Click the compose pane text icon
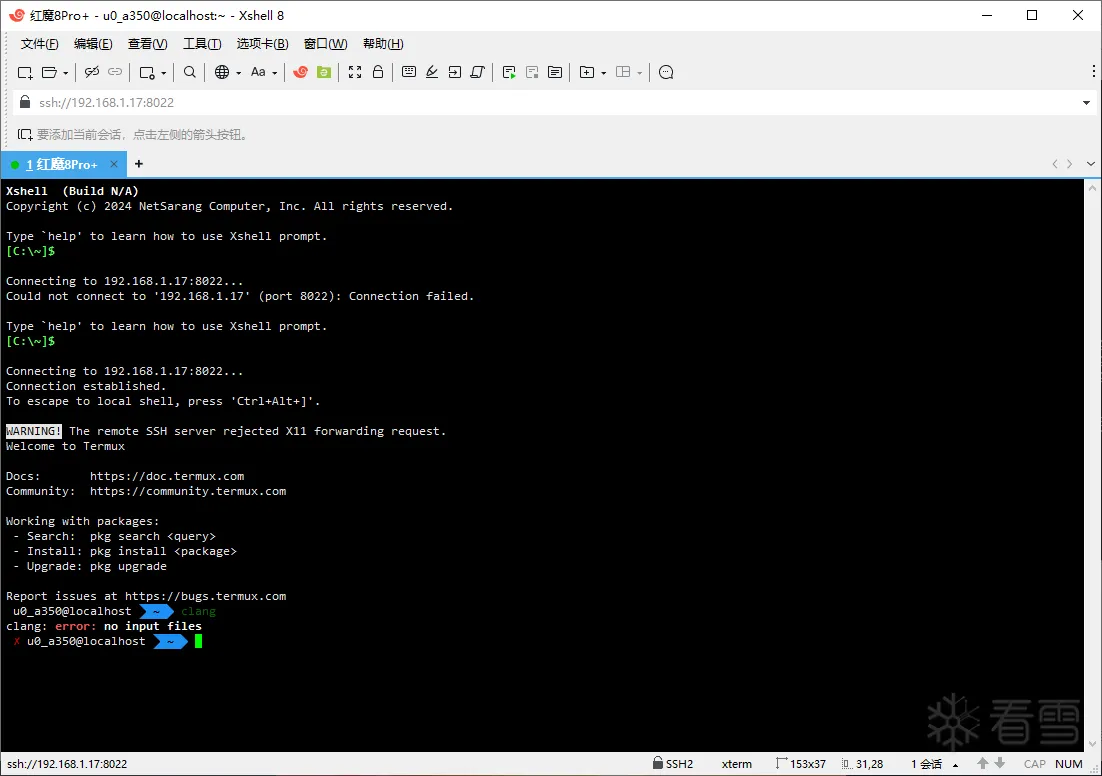Screen dimensions: 1102x776 point(555,72)
